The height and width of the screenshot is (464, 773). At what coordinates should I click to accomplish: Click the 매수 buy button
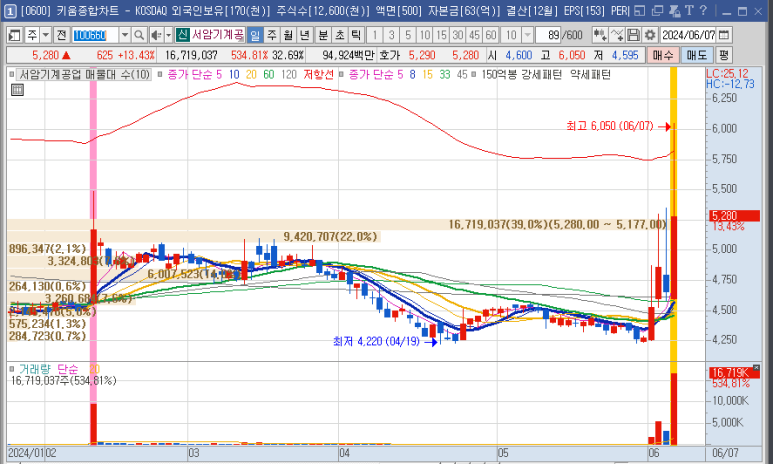pos(664,55)
